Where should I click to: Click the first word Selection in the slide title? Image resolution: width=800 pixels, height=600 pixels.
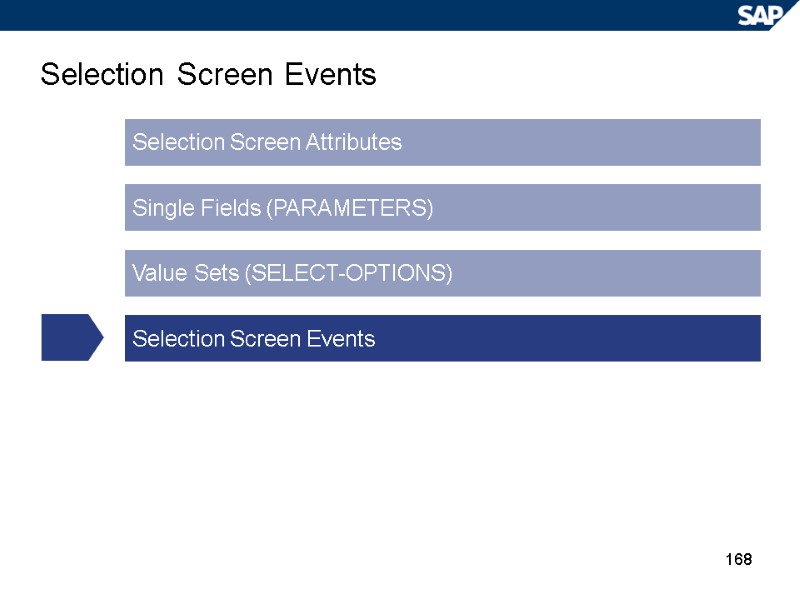tap(100, 75)
